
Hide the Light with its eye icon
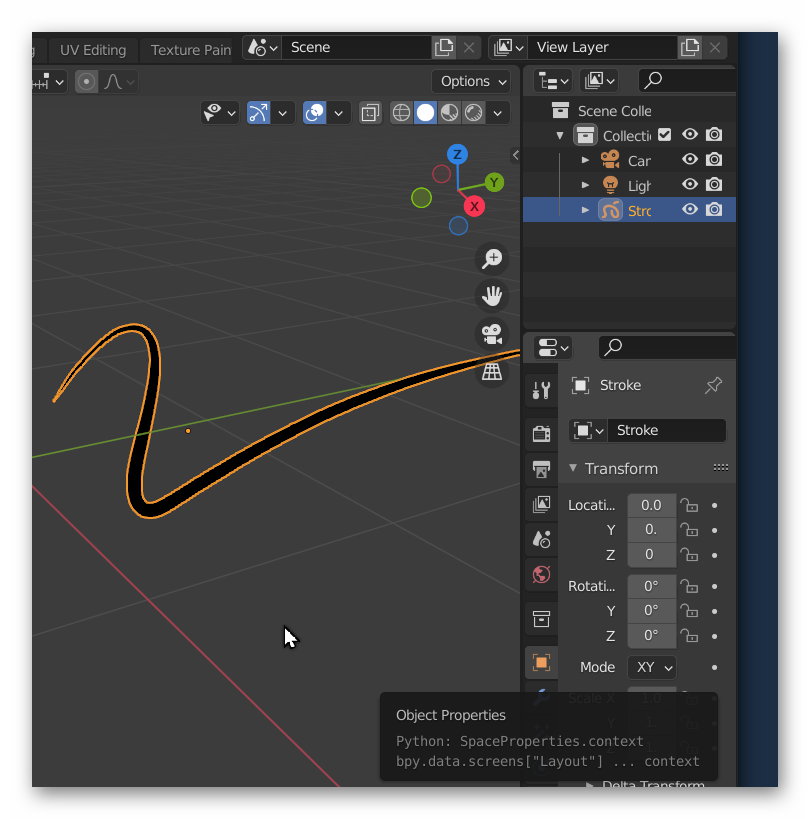click(690, 184)
